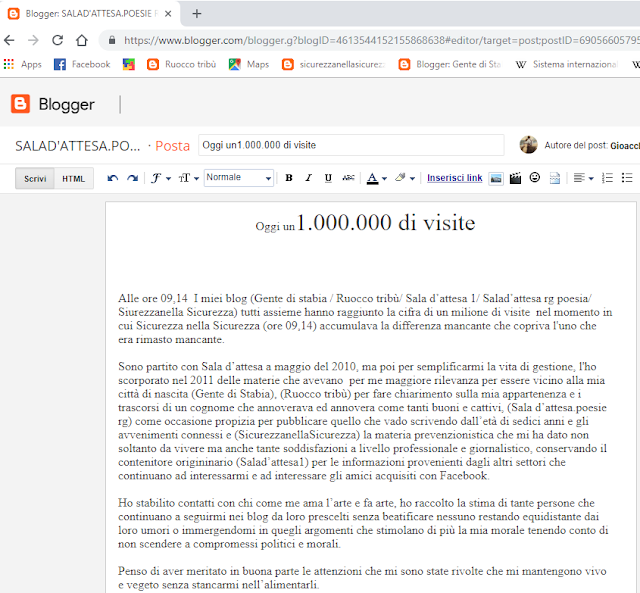Open the text alignment dropdown

[x=583, y=178]
